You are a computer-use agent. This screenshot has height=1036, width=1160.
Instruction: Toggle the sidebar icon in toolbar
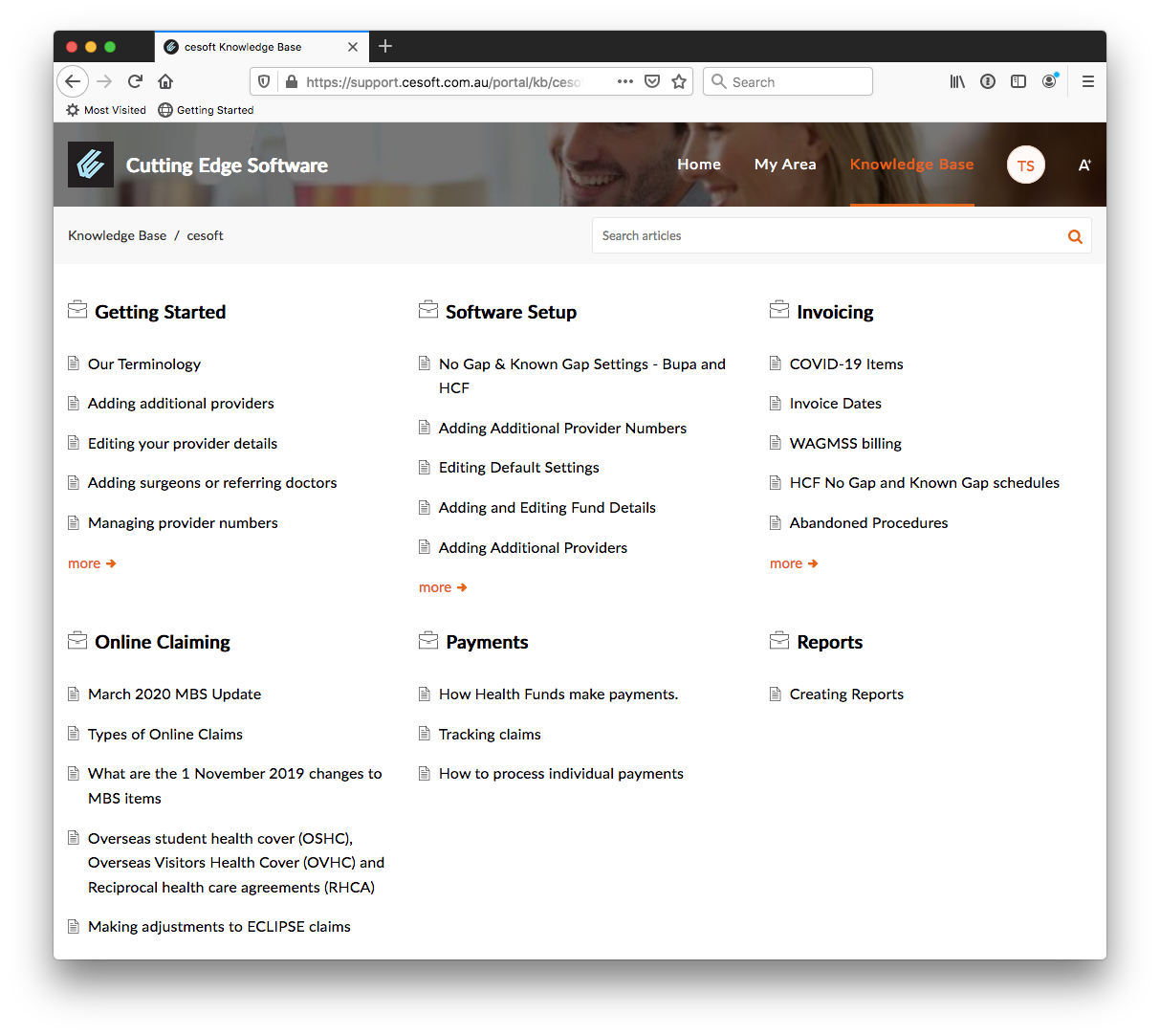pyautogui.click(x=1018, y=81)
